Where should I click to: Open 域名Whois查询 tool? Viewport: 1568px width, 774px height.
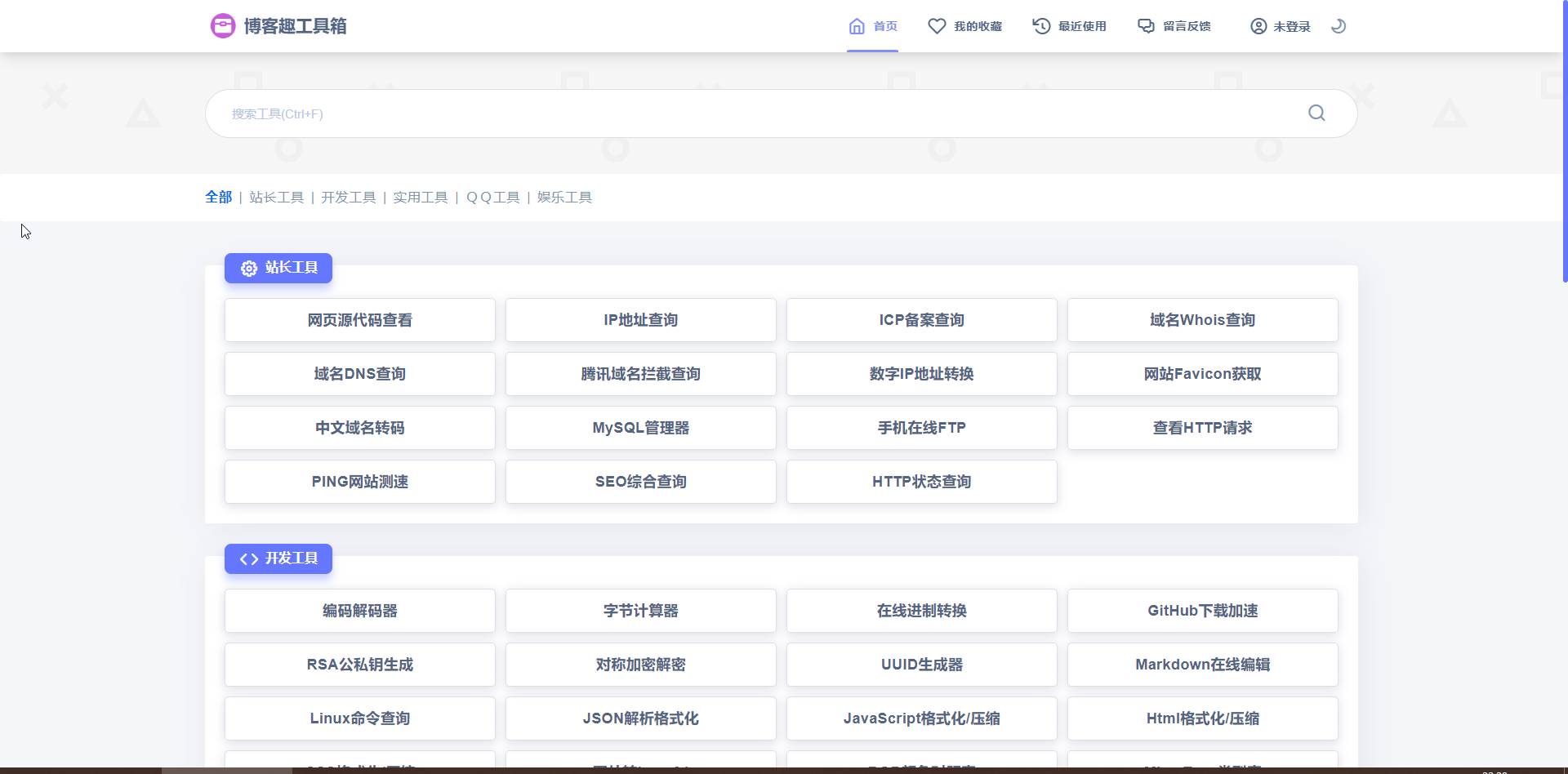1203,320
